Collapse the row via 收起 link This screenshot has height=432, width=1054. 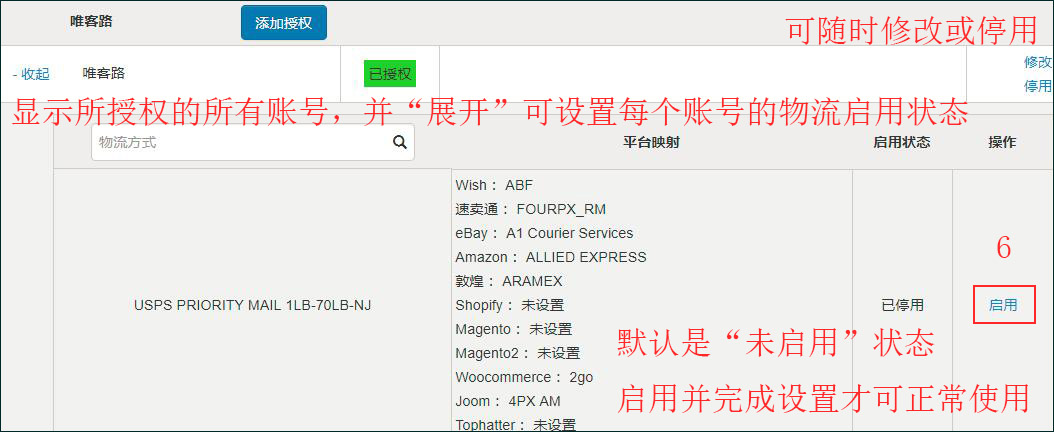[x=32, y=75]
